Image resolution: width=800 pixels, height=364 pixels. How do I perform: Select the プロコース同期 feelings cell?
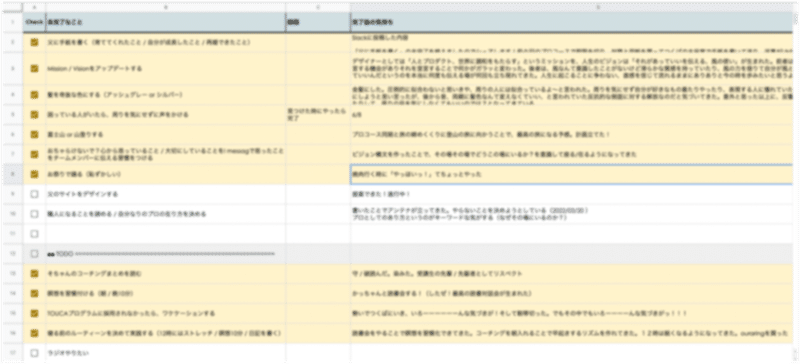571,135
